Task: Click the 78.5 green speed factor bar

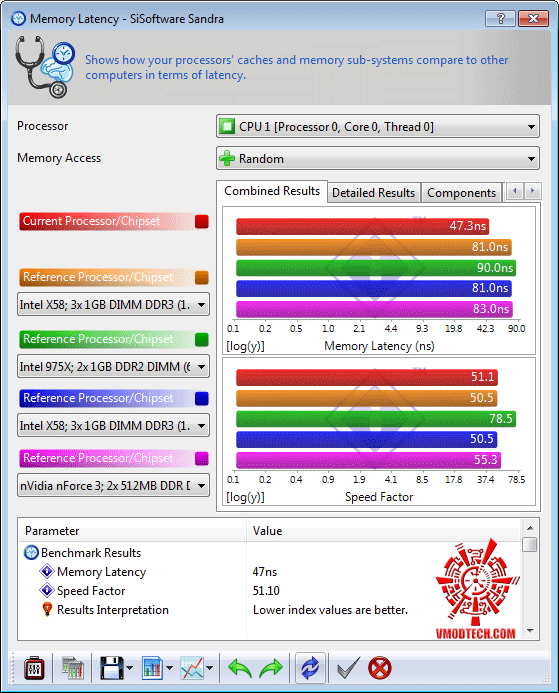Action: [x=376, y=418]
